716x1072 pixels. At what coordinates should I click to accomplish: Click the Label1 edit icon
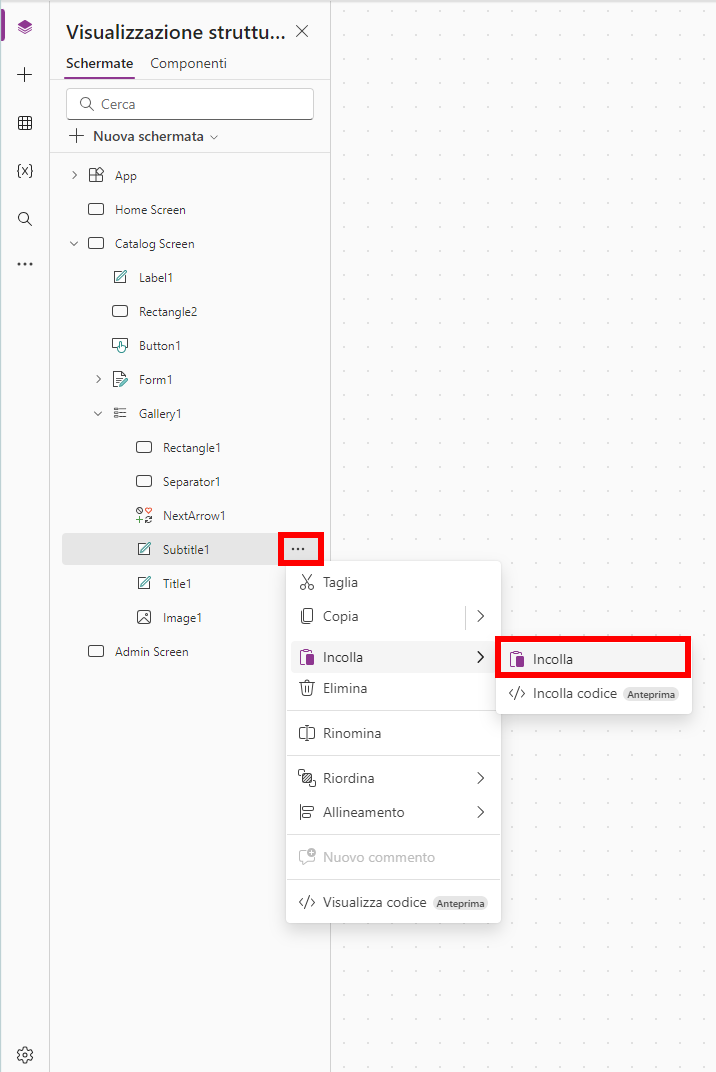[x=120, y=277]
